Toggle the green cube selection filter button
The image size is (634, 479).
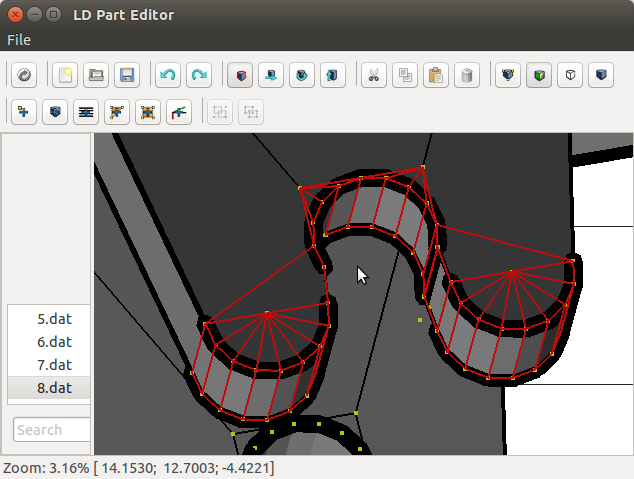click(539, 75)
